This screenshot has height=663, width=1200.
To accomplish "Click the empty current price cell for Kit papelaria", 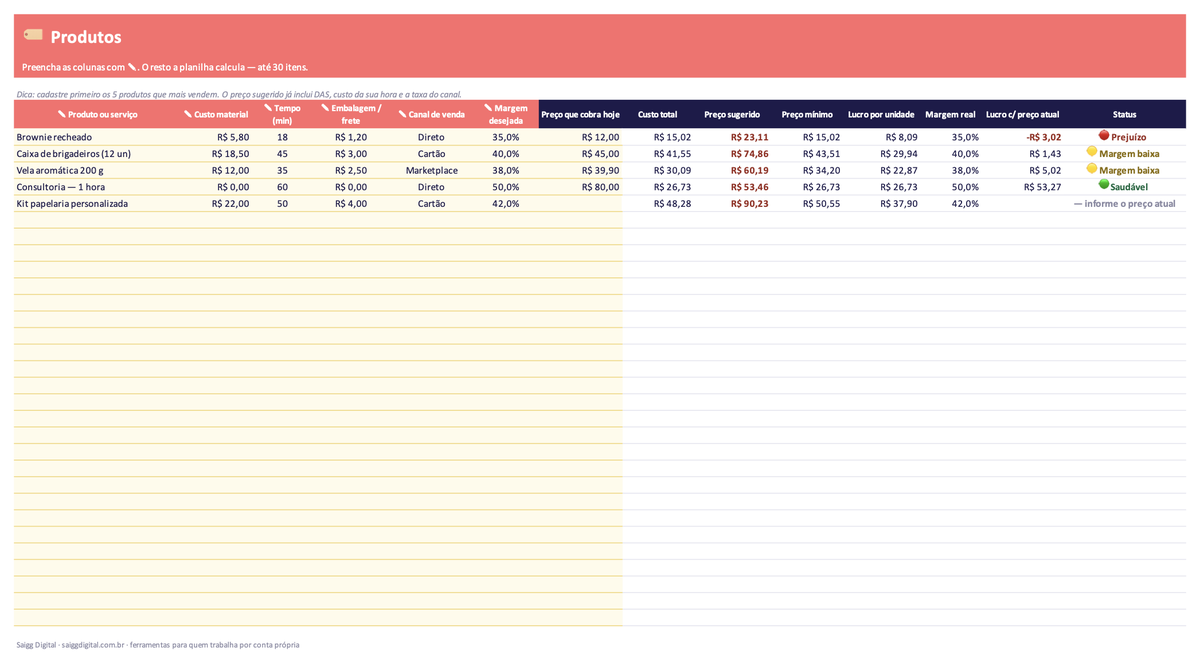I will 580,203.
